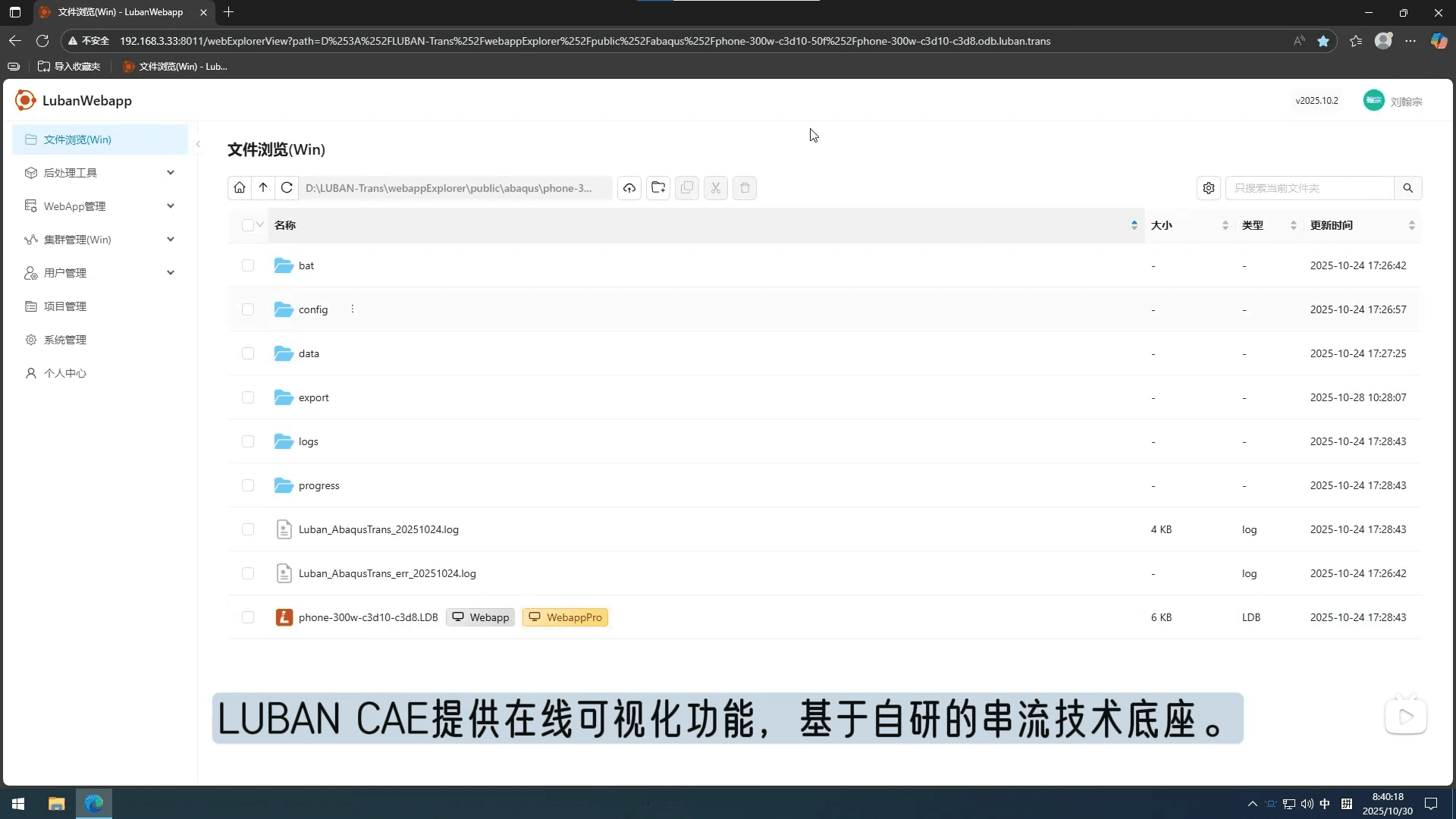Viewport: 1456px width, 819px height.
Task: Select the phone-300w-c3d10-c3d8.LDB file checkbox
Action: click(x=248, y=617)
